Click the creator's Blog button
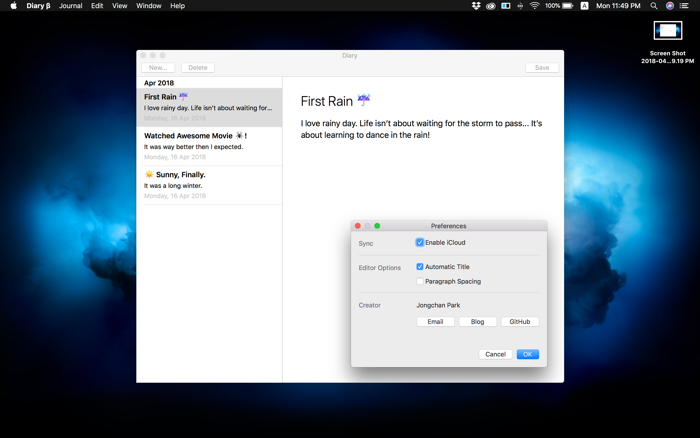The width and height of the screenshot is (700, 438). pos(477,321)
